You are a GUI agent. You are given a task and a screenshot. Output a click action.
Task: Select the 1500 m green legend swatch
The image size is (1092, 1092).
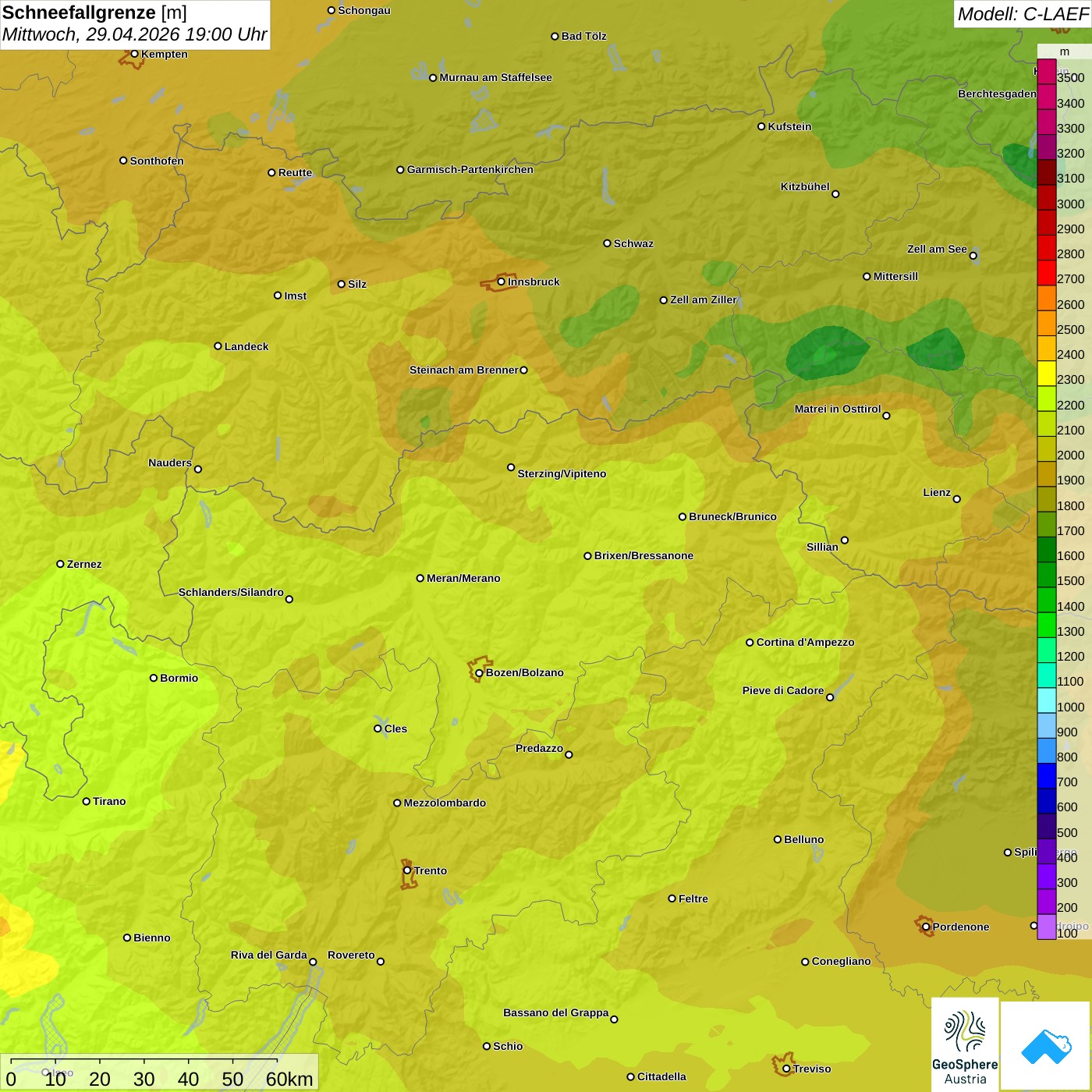(1047, 575)
